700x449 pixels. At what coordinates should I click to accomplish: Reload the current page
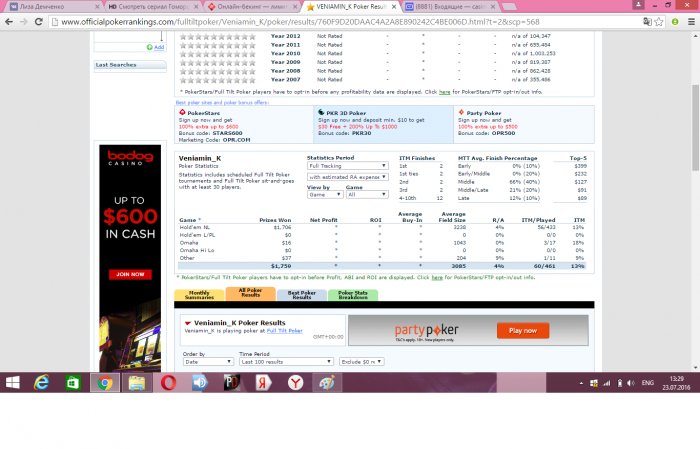coord(38,21)
